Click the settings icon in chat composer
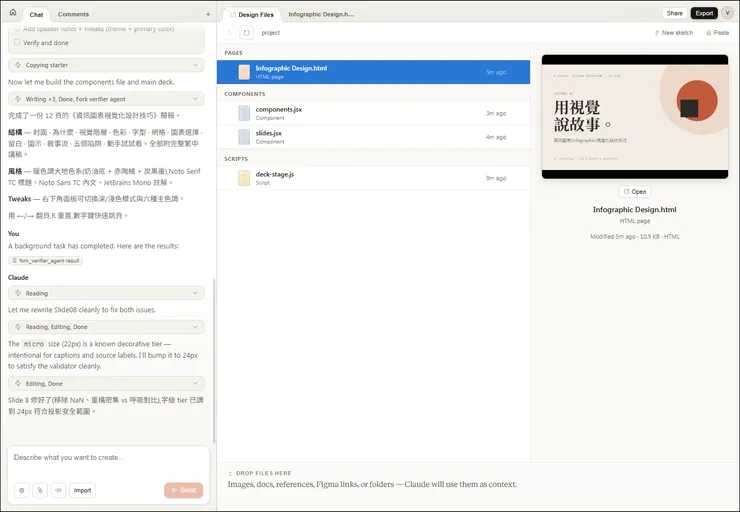The height and width of the screenshot is (512, 740). (x=21, y=490)
